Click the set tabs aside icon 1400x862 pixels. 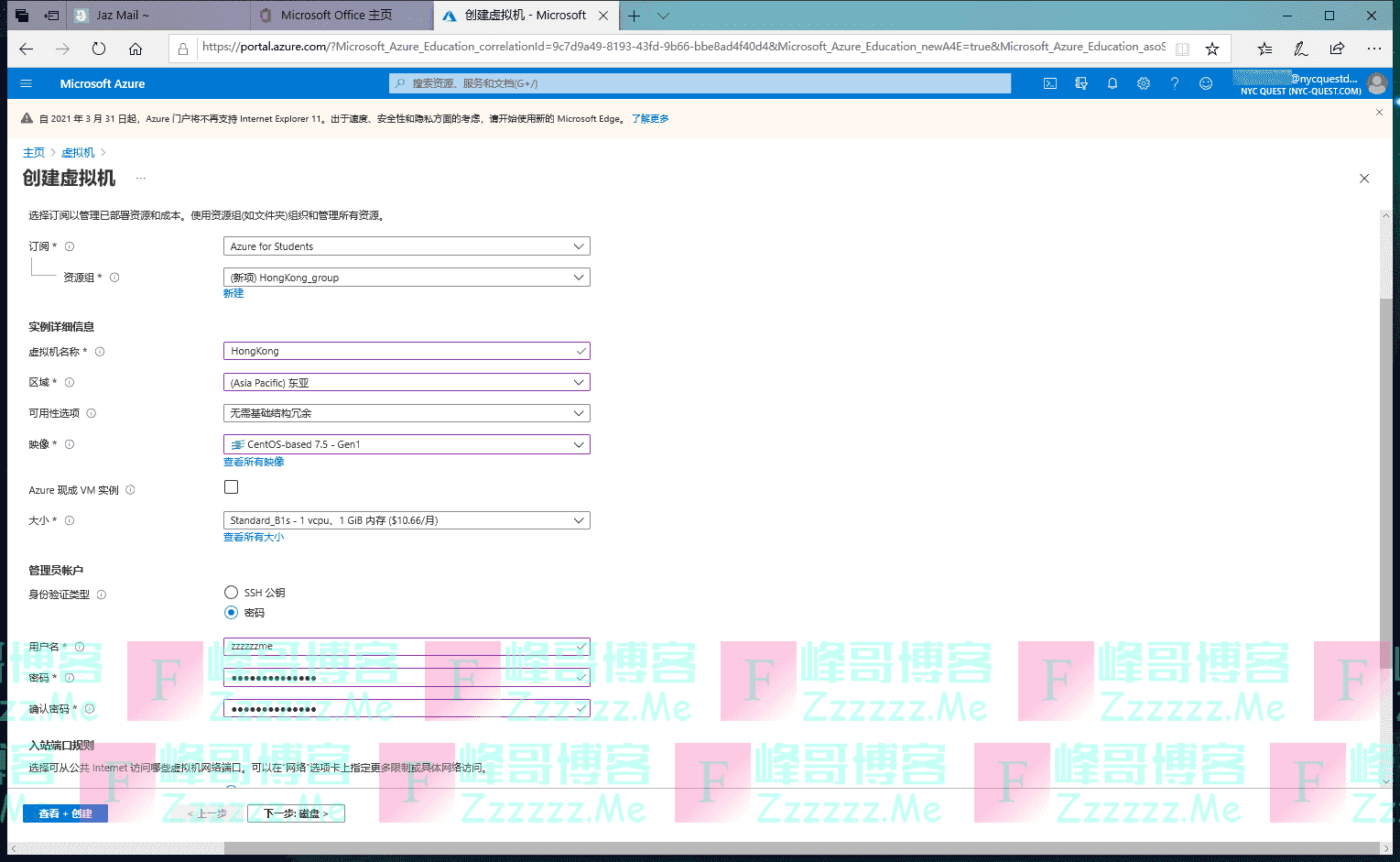(x=52, y=16)
